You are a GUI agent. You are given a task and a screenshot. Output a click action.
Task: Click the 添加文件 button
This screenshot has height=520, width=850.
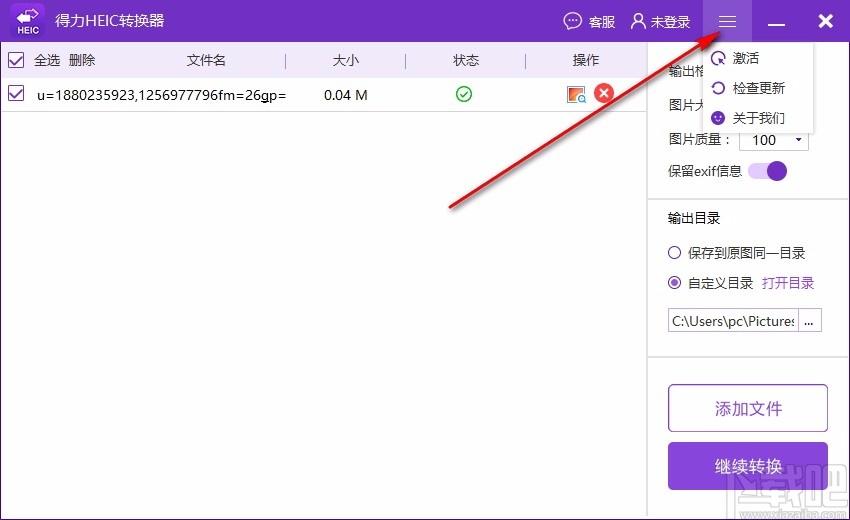[x=748, y=408]
